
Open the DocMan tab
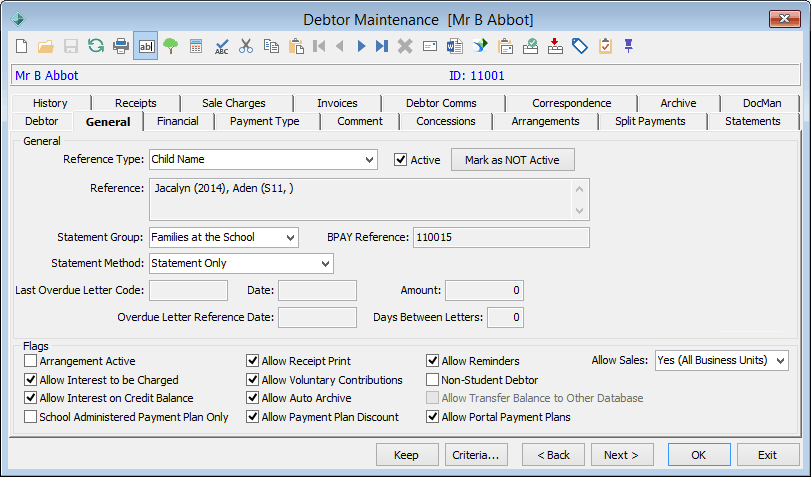coord(762,103)
